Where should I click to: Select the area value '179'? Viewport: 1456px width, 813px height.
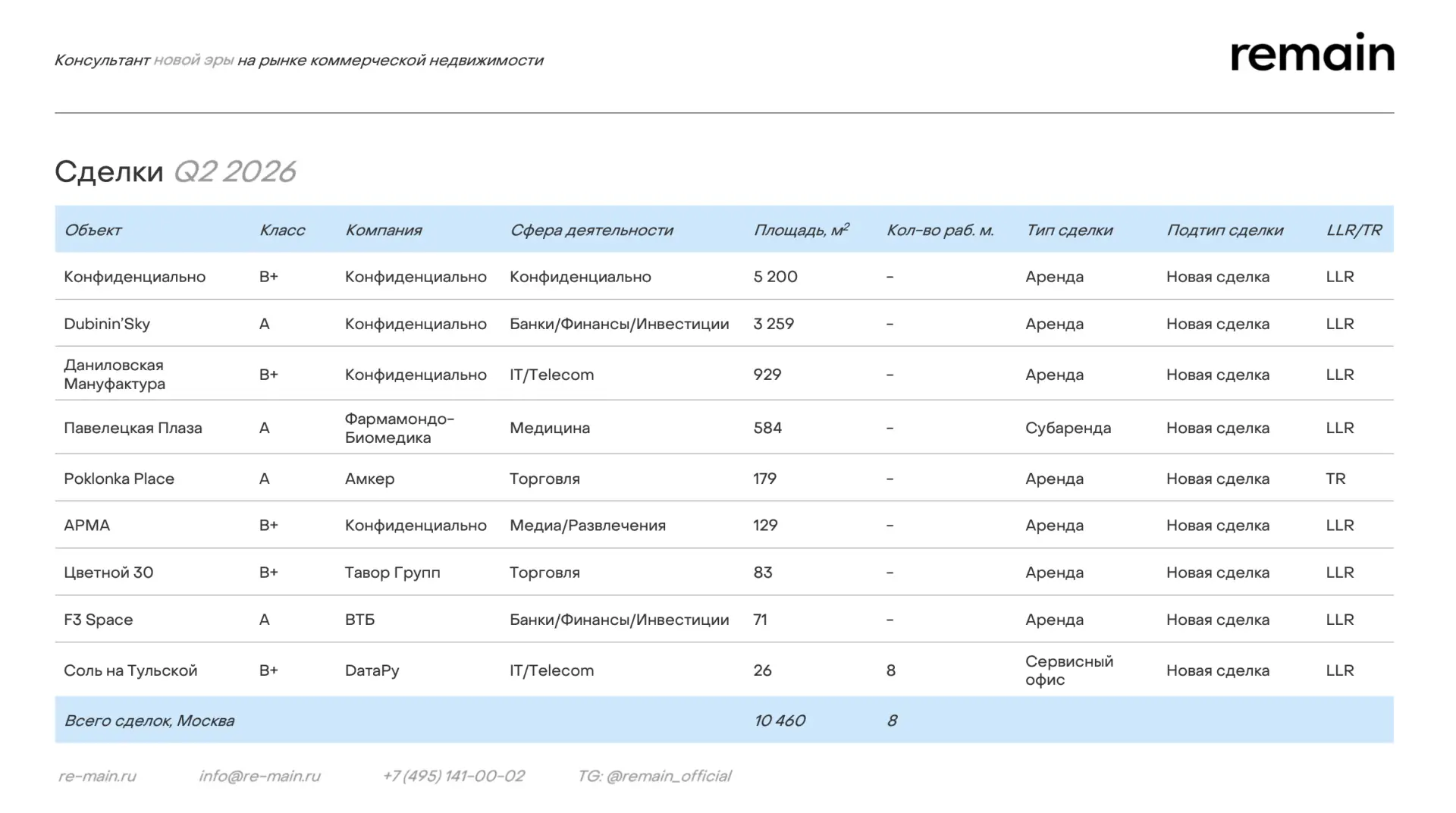tap(765, 479)
